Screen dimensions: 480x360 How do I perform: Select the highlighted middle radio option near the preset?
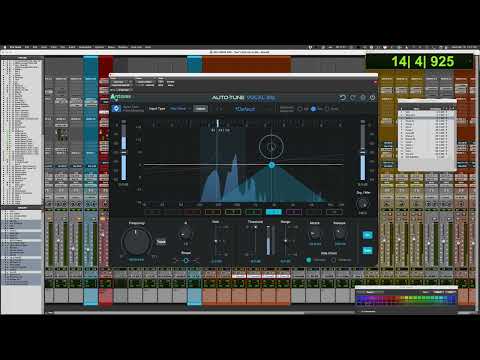click(x=313, y=109)
